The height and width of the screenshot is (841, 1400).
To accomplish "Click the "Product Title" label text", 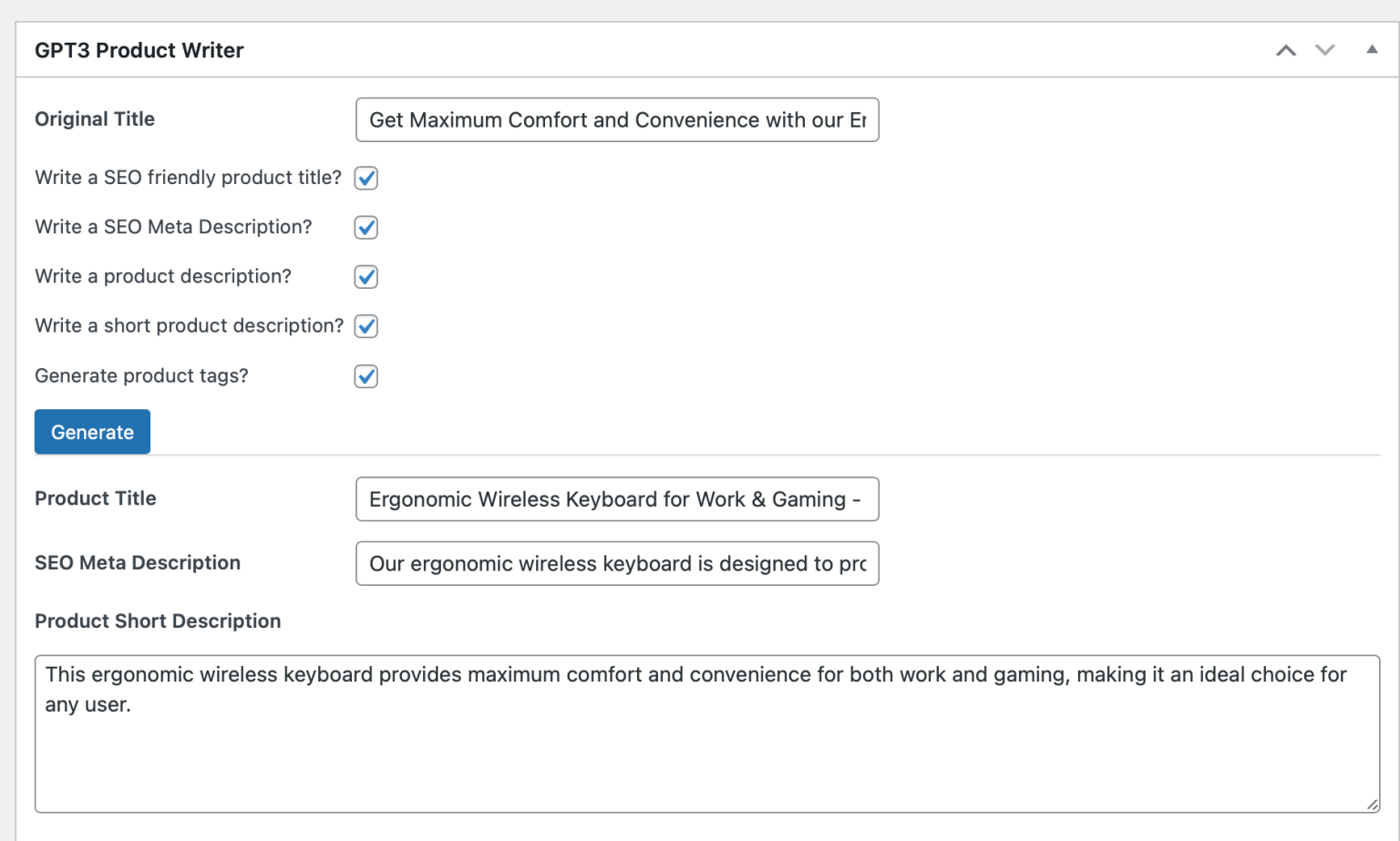I will click(x=96, y=498).
